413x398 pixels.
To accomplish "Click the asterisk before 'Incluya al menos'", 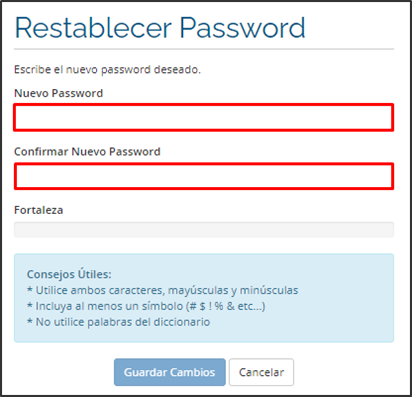I will pos(30,305).
